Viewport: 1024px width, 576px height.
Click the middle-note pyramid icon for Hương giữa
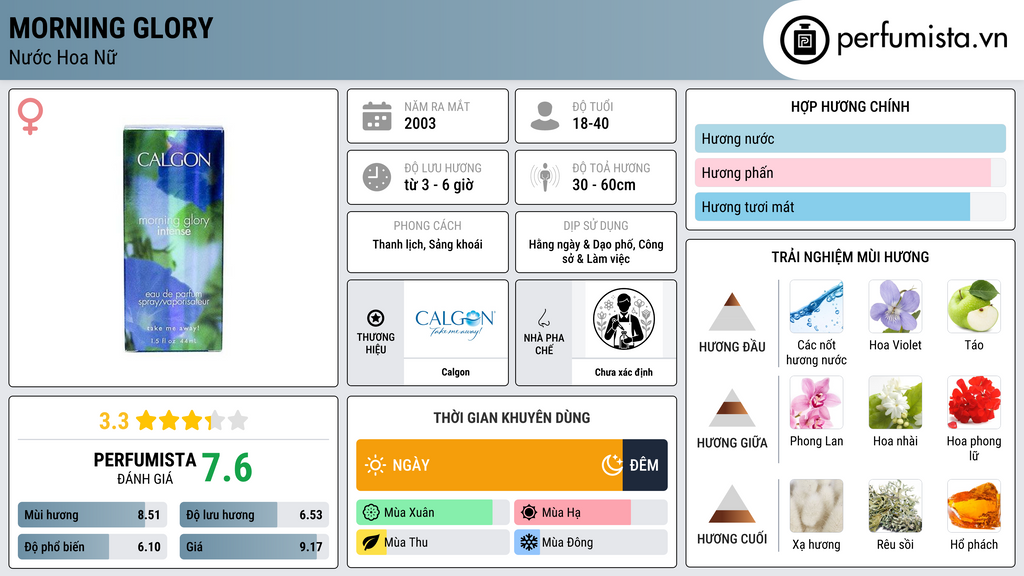pyautogui.click(x=732, y=408)
